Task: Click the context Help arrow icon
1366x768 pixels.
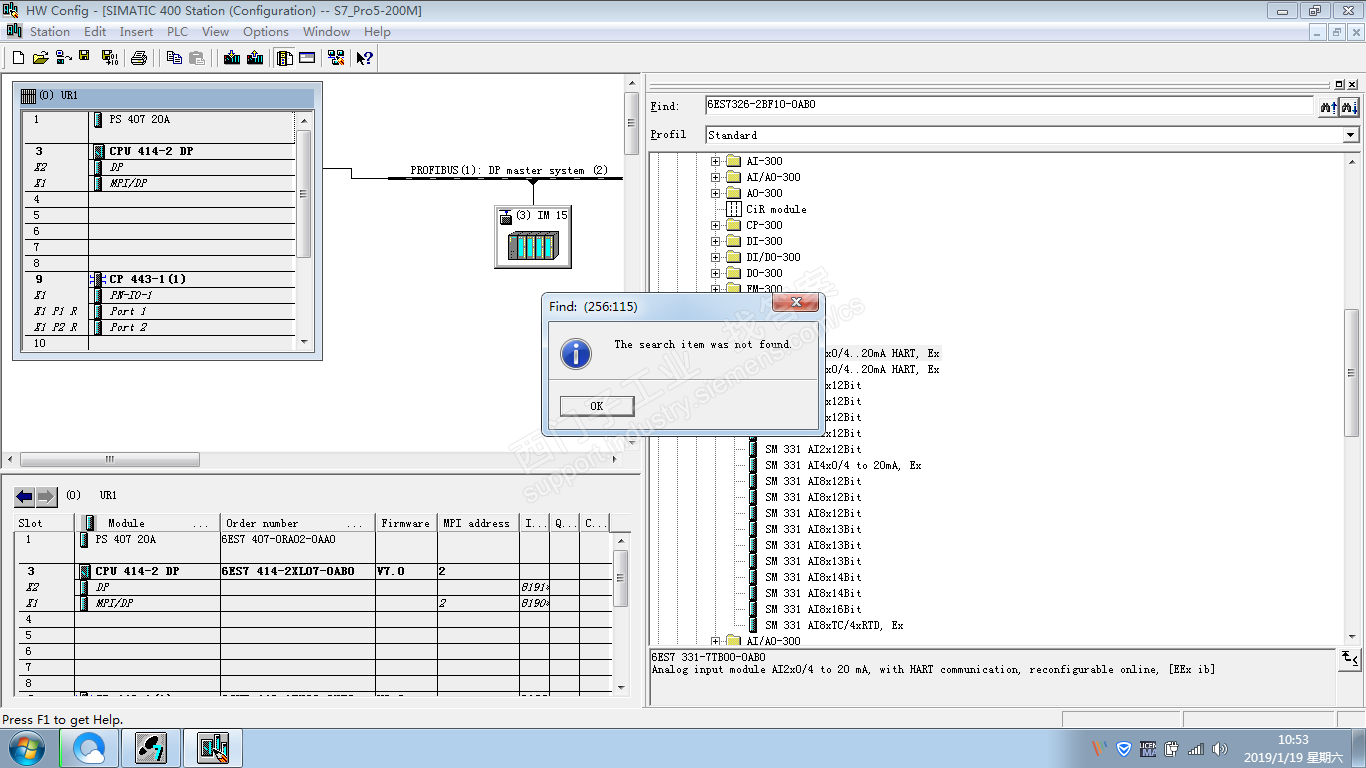Action: coord(364,58)
